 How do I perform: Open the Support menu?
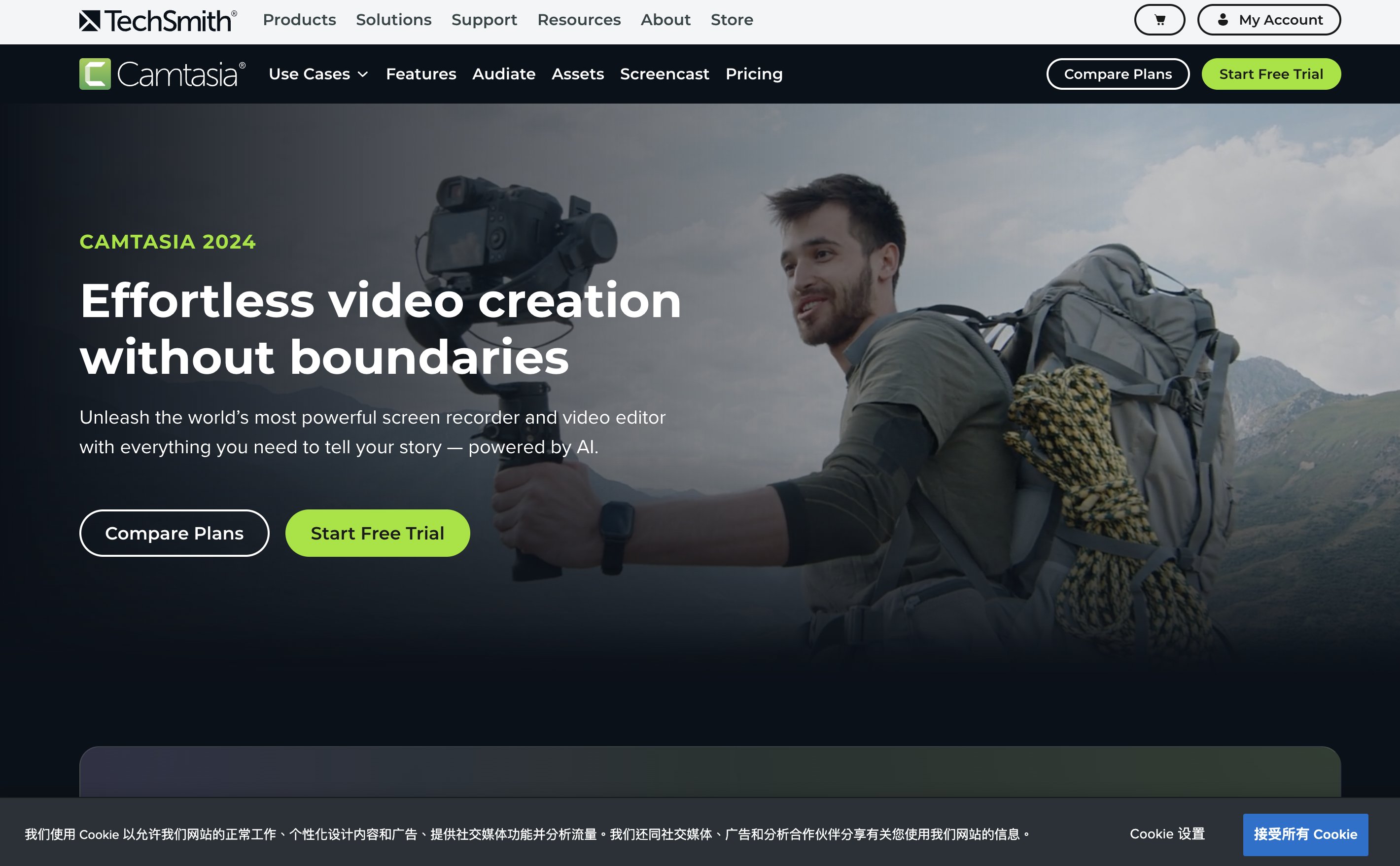pyautogui.click(x=484, y=20)
